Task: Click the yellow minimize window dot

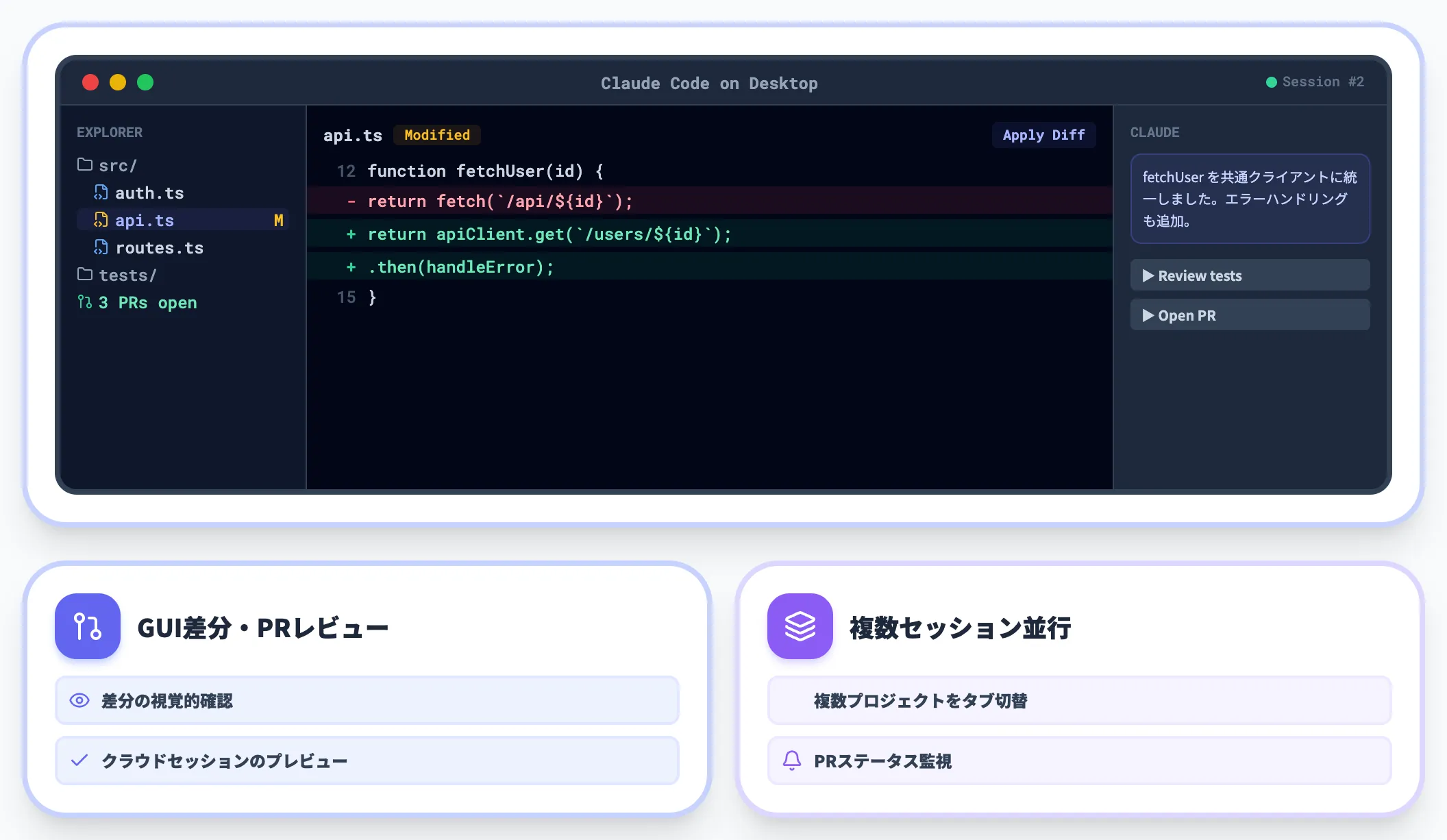Action: click(x=118, y=82)
